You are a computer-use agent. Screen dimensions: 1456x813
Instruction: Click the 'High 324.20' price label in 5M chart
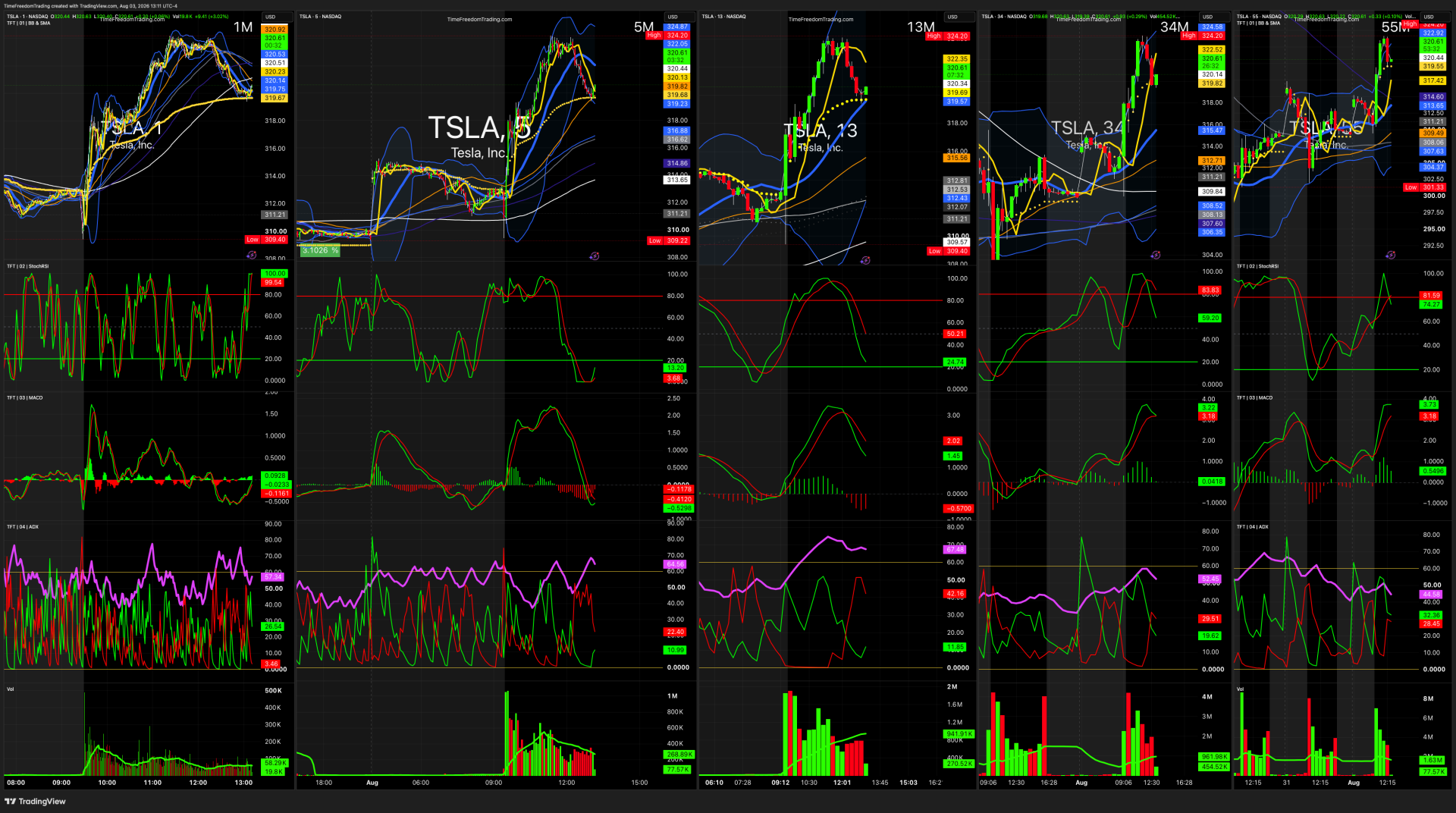(668, 36)
